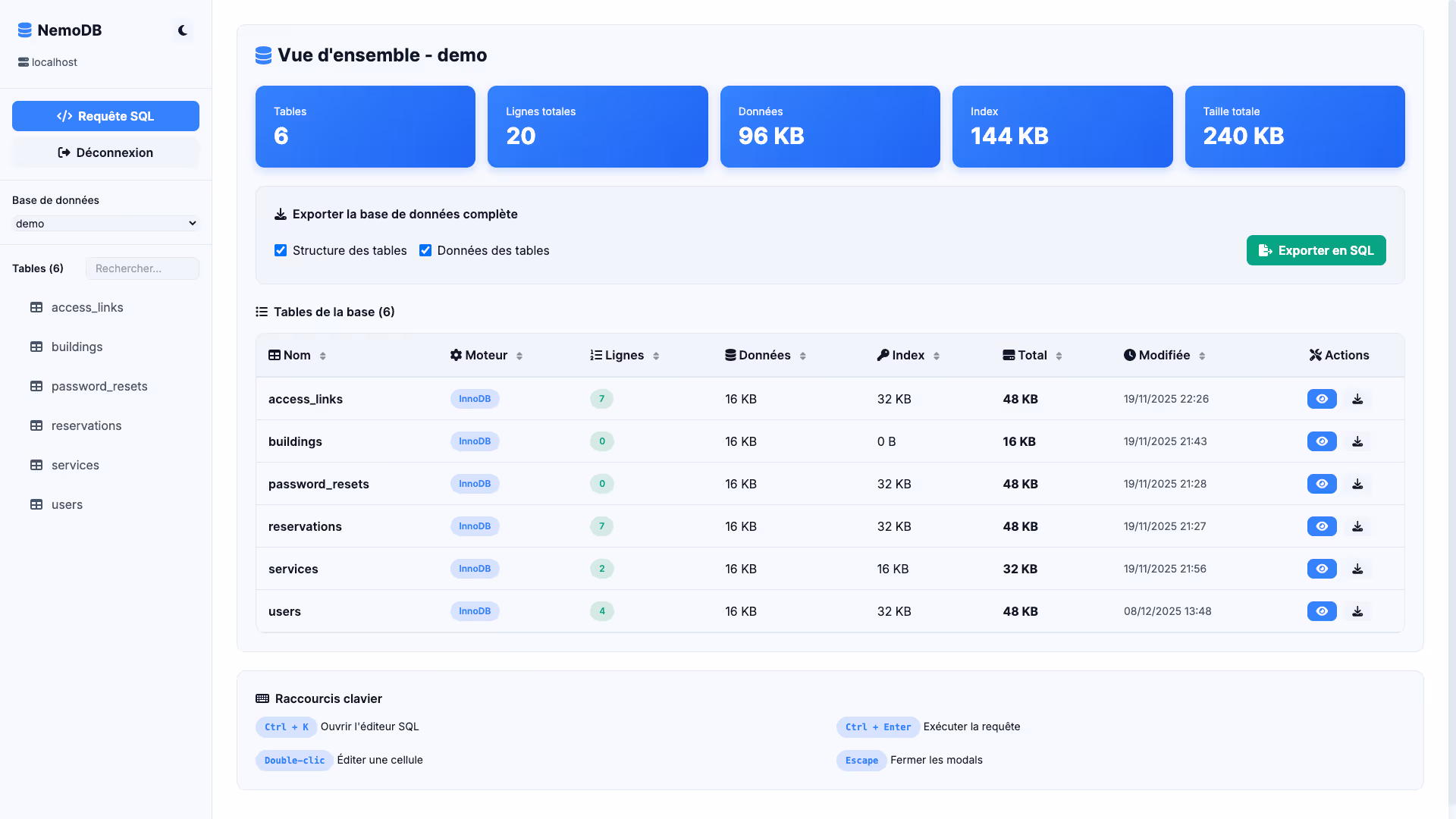1456x819 pixels.
Task: Open the demo database dropdown
Action: pyautogui.click(x=105, y=223)
